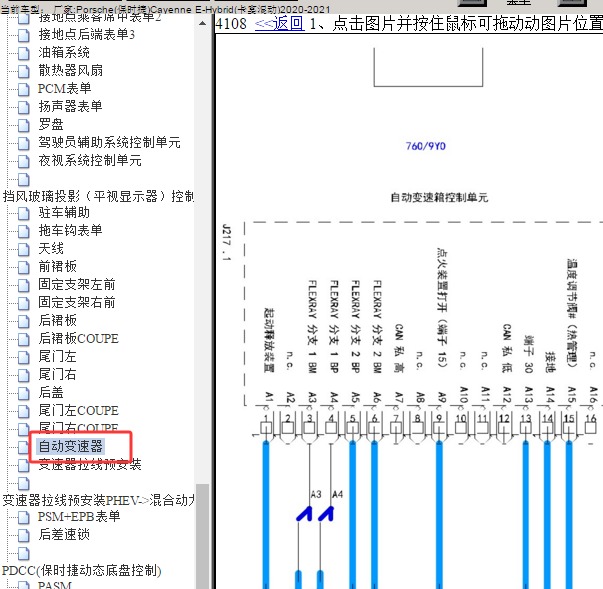The image size is (603, 589).
Task: Open the 后差速锁 entry
Action: [64, 534]
